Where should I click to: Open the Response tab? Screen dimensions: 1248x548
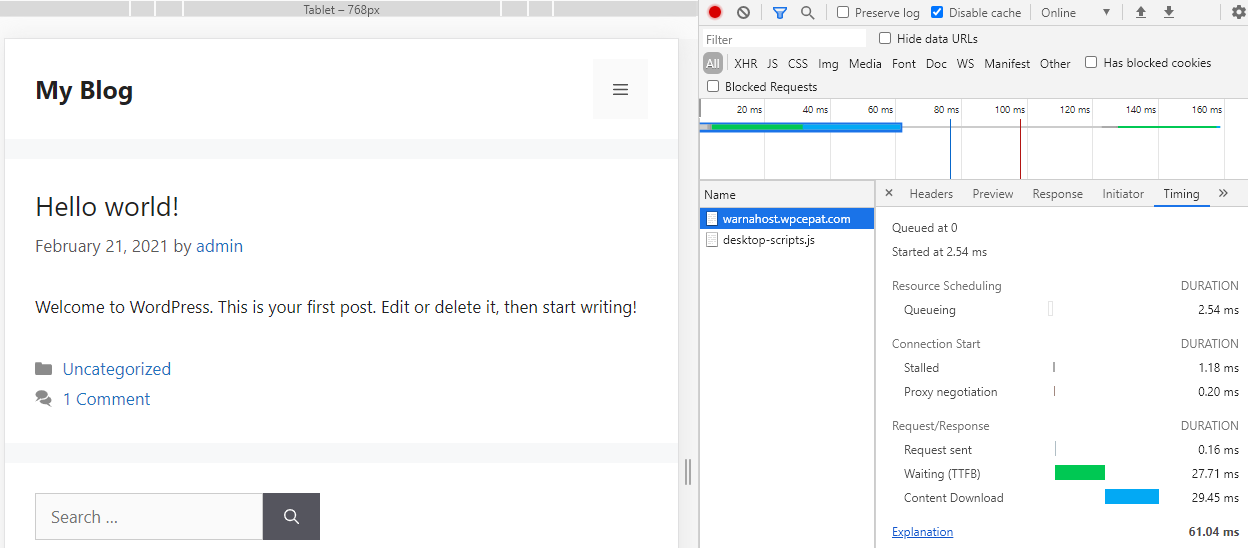pyautogui.click(x=1057, y=194)
